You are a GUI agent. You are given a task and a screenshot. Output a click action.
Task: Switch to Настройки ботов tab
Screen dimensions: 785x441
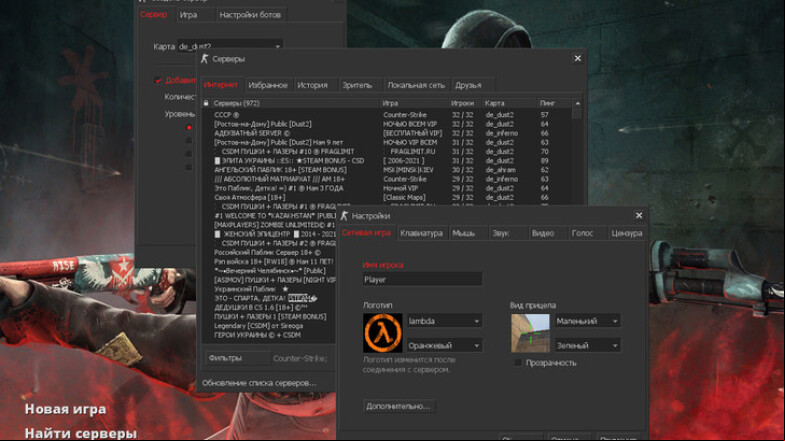[x=250, y=15]
